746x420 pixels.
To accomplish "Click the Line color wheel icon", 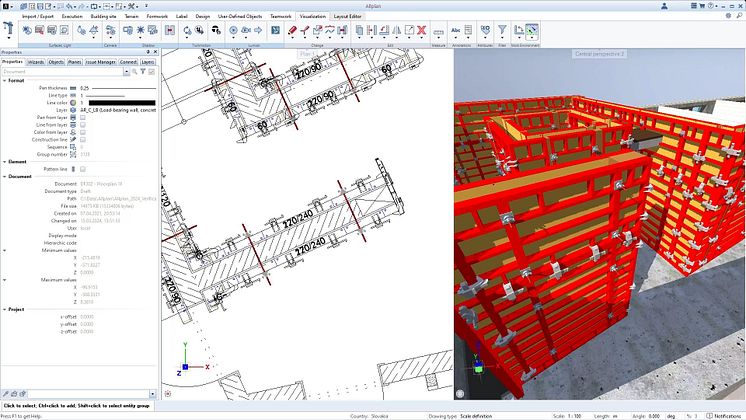I will [x=73, y=102].
